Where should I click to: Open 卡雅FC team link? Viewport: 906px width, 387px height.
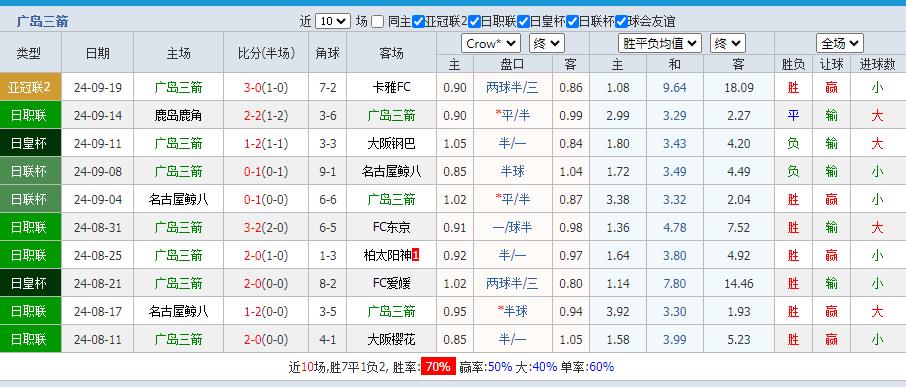pos(392,88)
